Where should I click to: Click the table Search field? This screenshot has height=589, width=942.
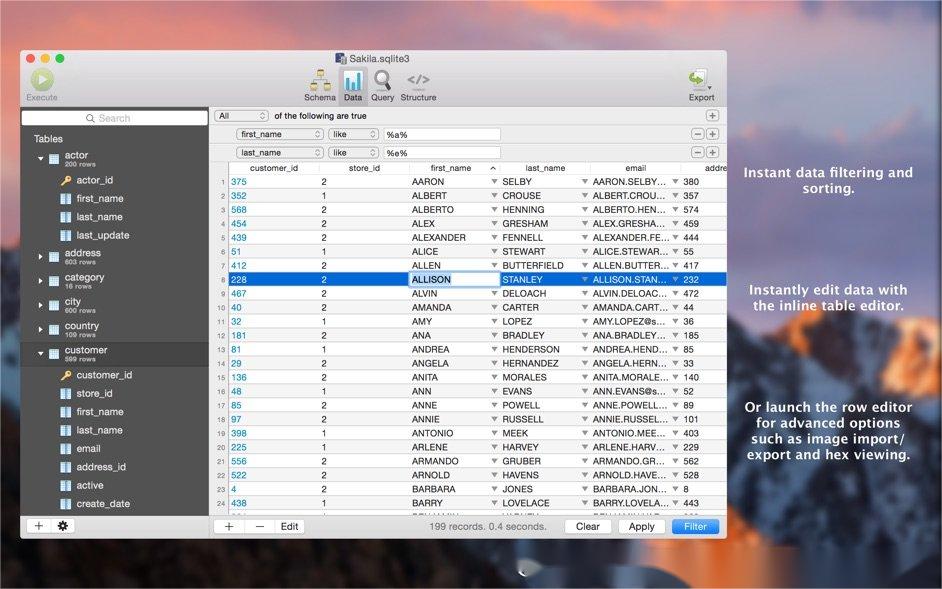pos(115,118)
